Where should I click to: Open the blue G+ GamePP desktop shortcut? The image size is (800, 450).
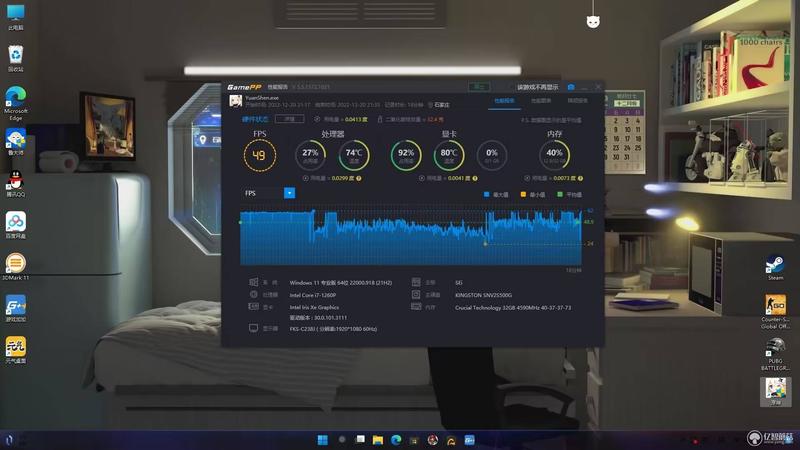(16, 308)
